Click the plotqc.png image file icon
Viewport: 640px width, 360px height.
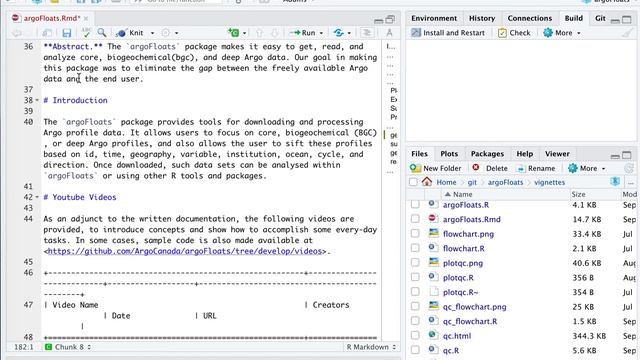(x=433, y=262)
